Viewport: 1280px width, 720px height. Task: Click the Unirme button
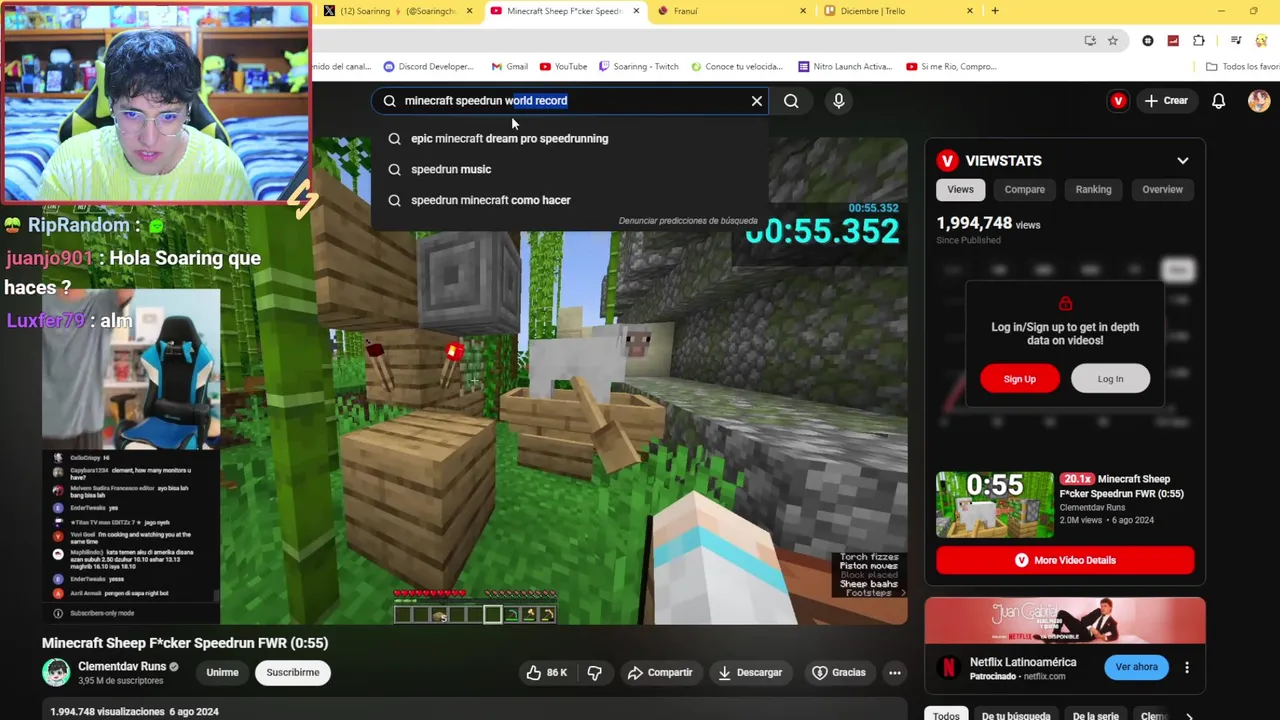coord(222,672)
